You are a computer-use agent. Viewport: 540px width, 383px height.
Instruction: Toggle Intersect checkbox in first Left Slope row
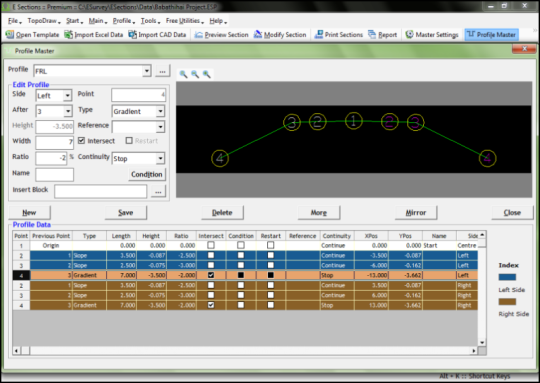[x=211, y=255]
